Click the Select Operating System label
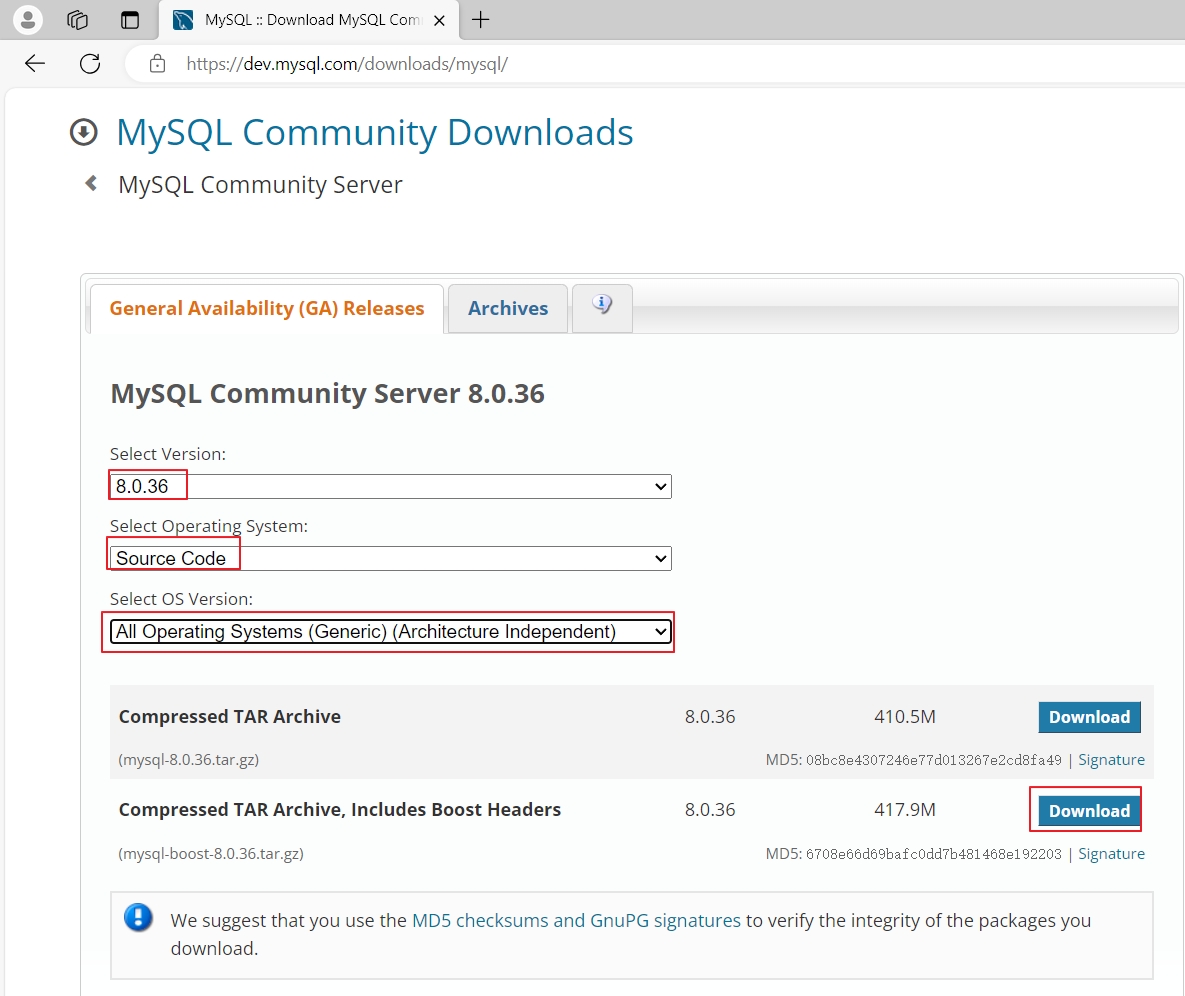 [209, 526]
